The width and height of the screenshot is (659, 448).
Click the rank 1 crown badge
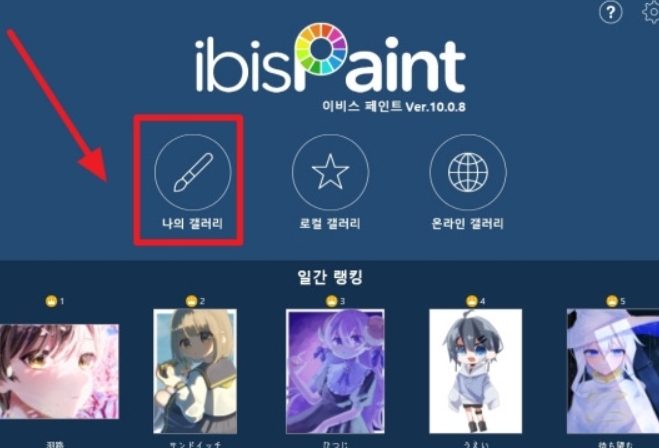coord(51,301)
